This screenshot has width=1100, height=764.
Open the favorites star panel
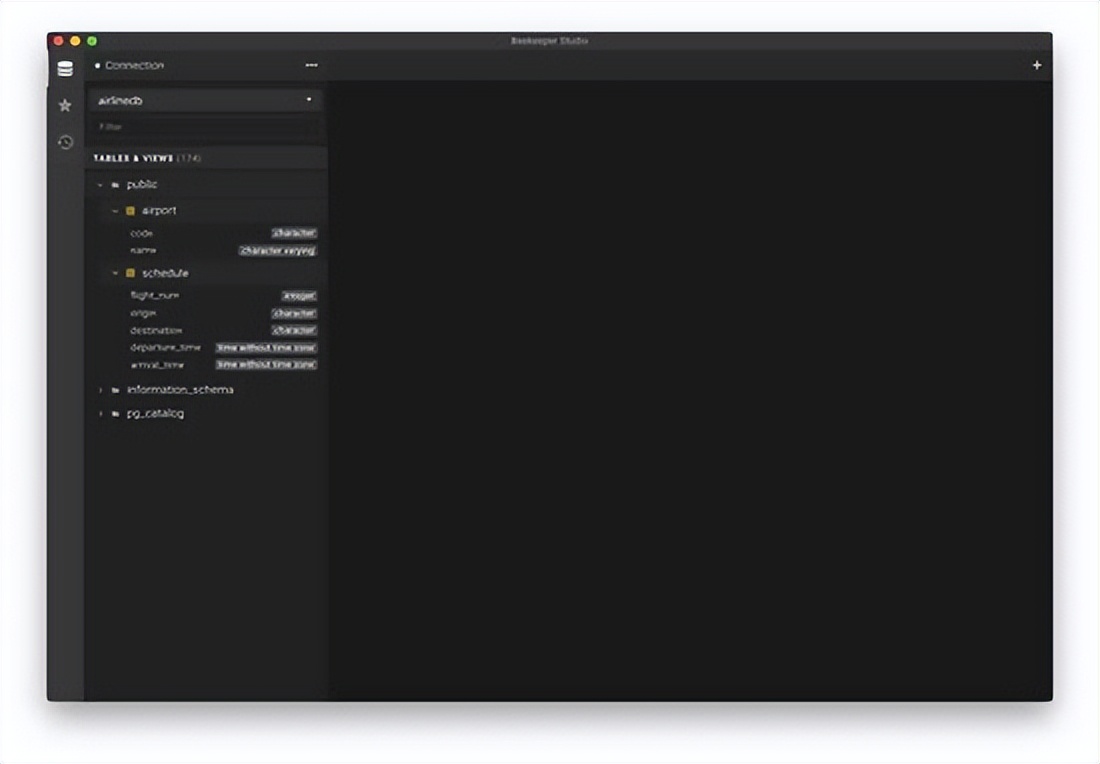[65, 105]
